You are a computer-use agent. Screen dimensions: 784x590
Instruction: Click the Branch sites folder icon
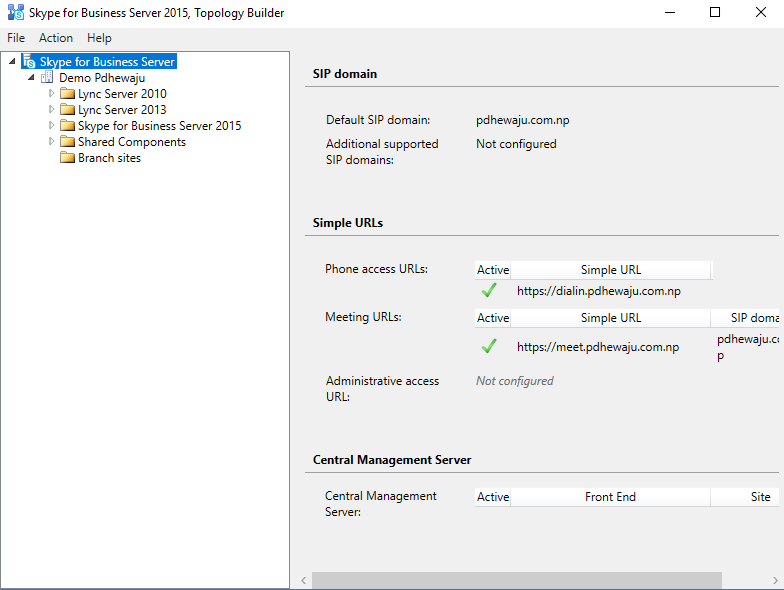click(x=67, y=158)
